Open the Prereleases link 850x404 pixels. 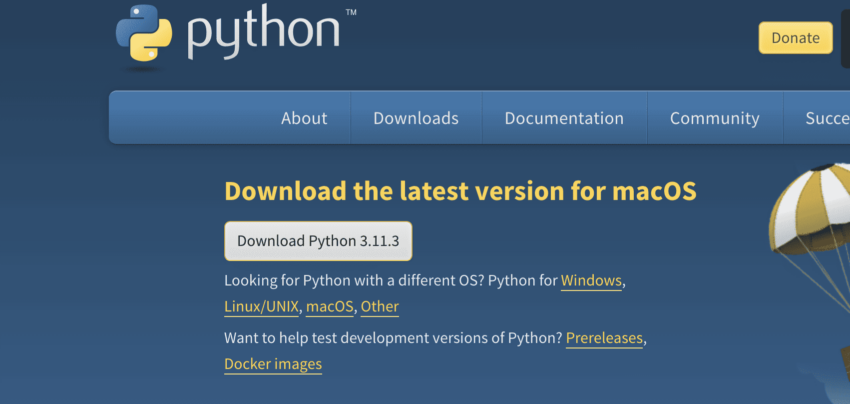[604, 338]
